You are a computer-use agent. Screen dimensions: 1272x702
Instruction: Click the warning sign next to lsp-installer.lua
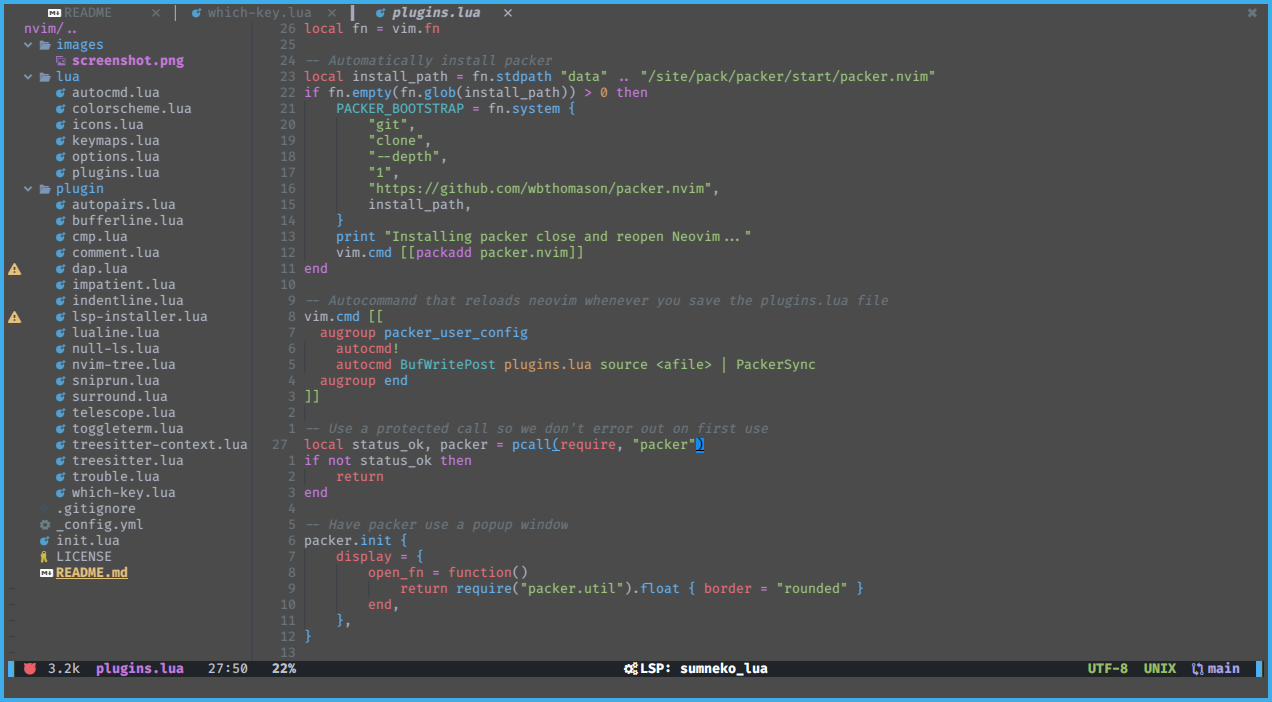[x=14, y=317]
